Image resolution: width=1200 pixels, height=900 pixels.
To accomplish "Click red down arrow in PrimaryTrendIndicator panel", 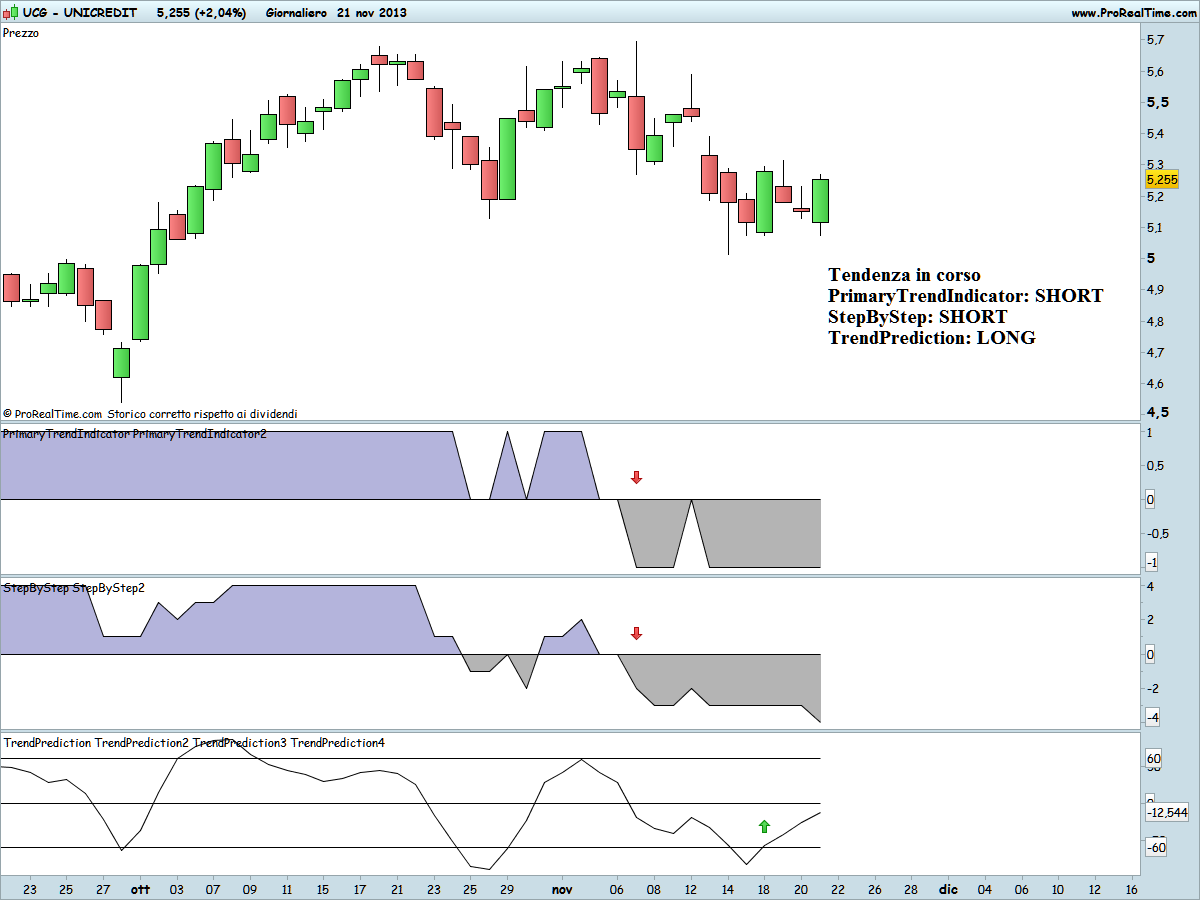I will (x=636, y=478).
